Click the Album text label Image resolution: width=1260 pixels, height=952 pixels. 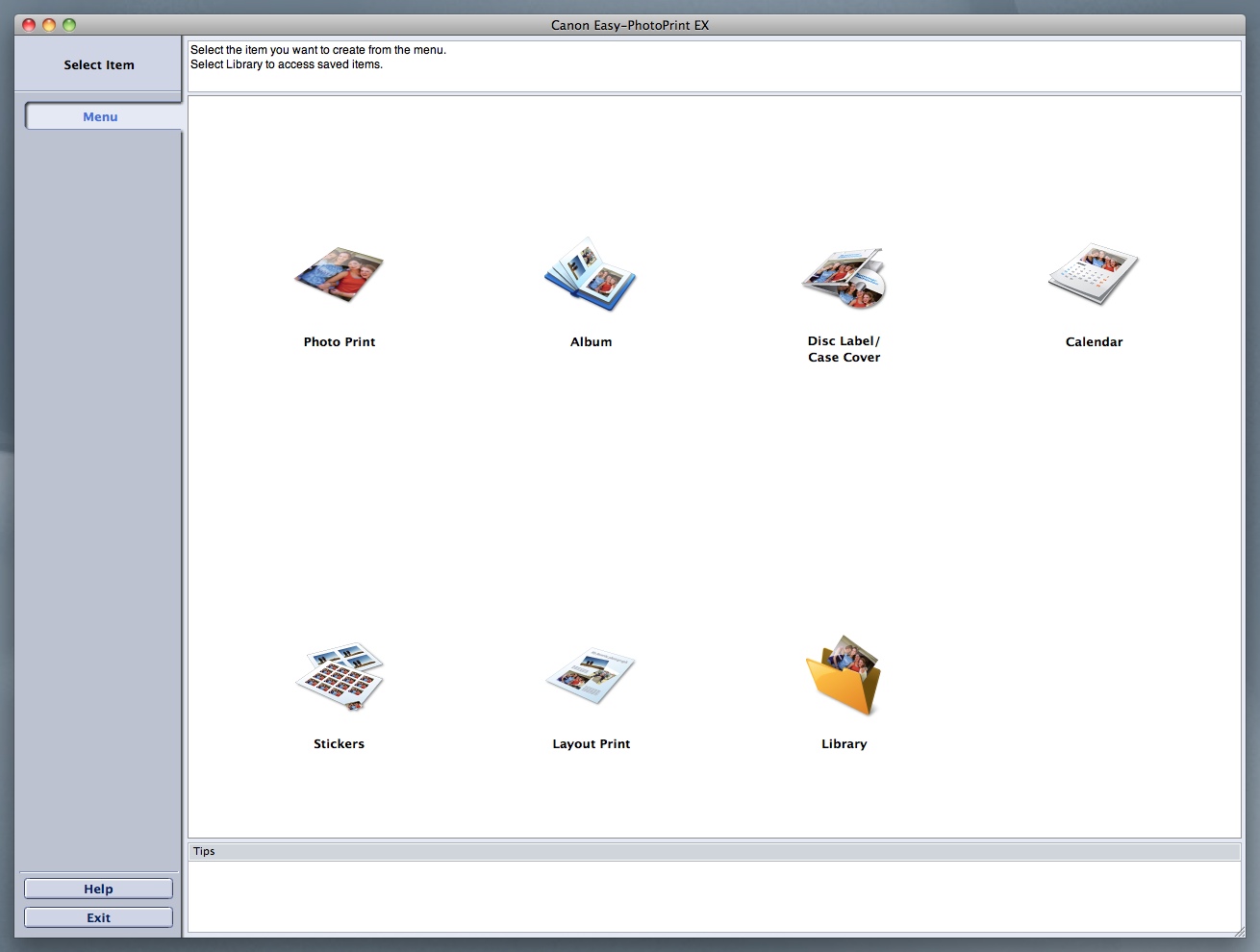click(x=591, y=342)
